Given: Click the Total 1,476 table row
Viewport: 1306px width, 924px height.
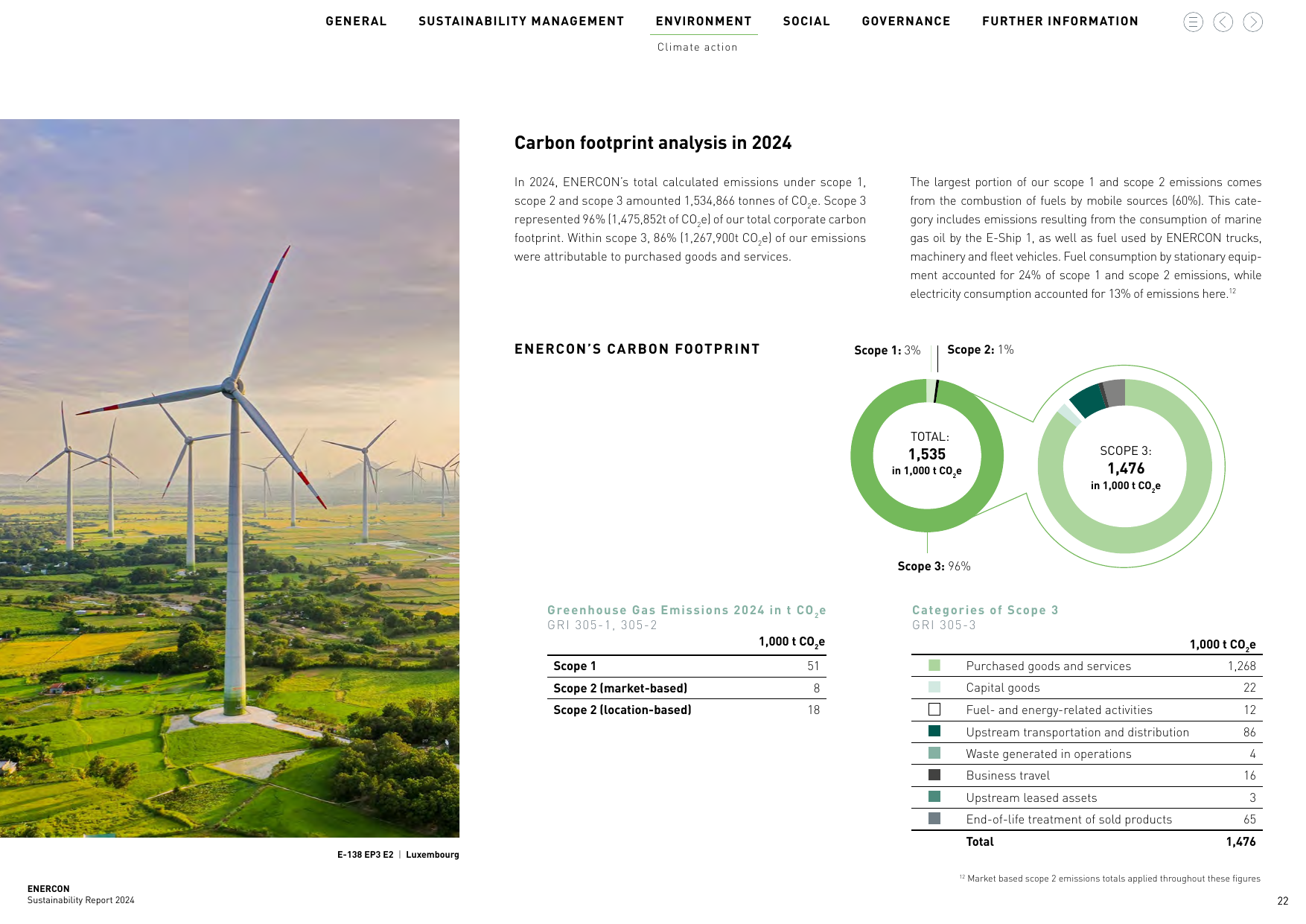Looking at the screenshot, I should click(1087, 841).
